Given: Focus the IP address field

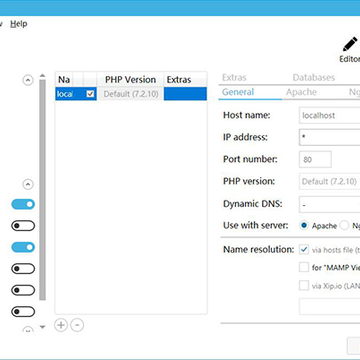Looking at the screenshot, I should (330, 137).
